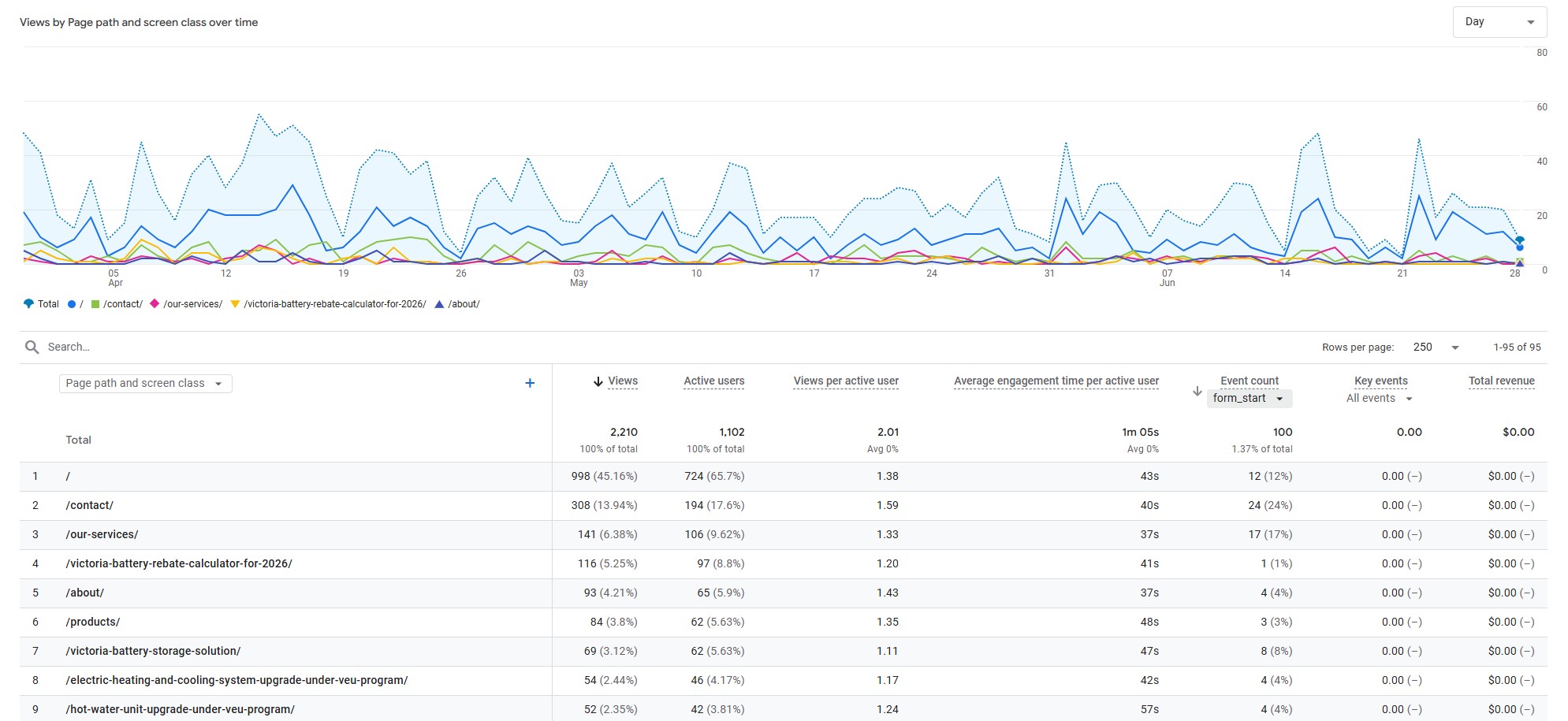The height and width of the screenshot is (721, 1568).
Task: Toggle the /contact/ legend series
Action: 117,304
